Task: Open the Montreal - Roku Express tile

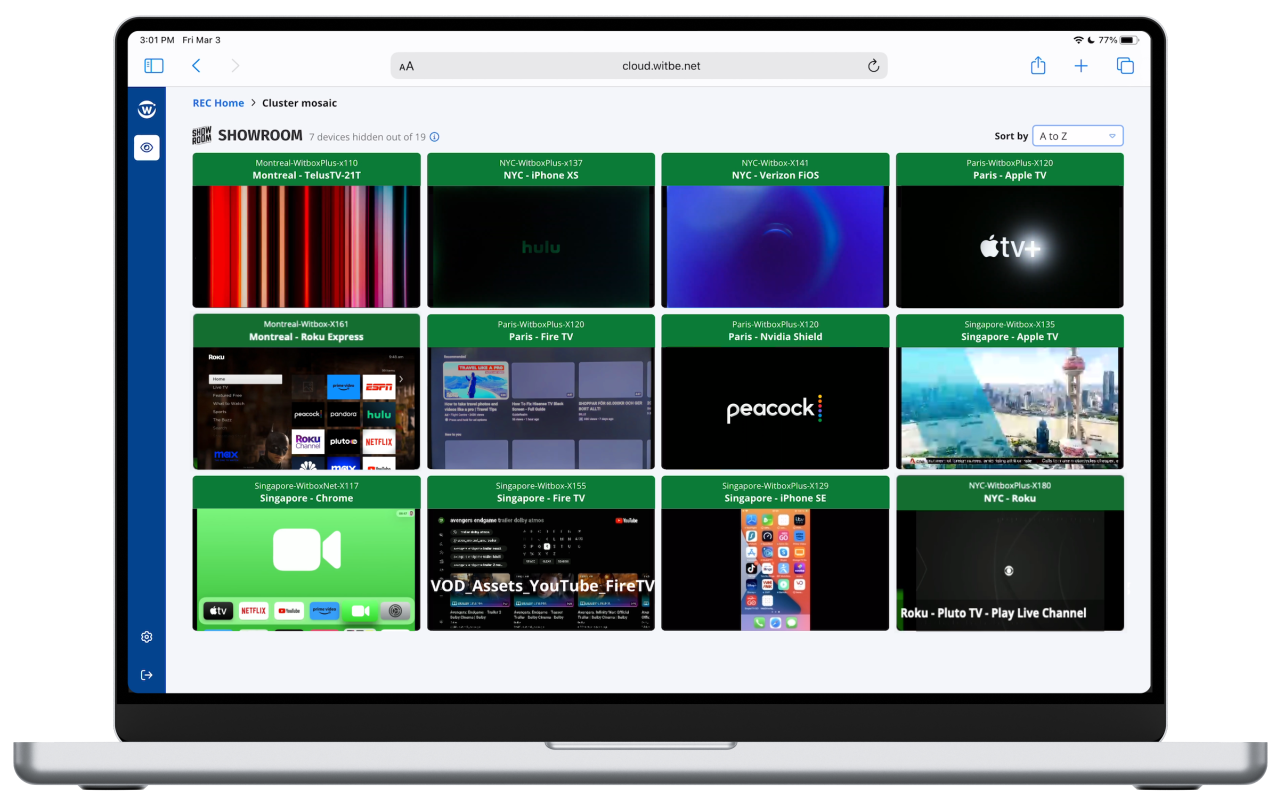Action: pos(306,407)
